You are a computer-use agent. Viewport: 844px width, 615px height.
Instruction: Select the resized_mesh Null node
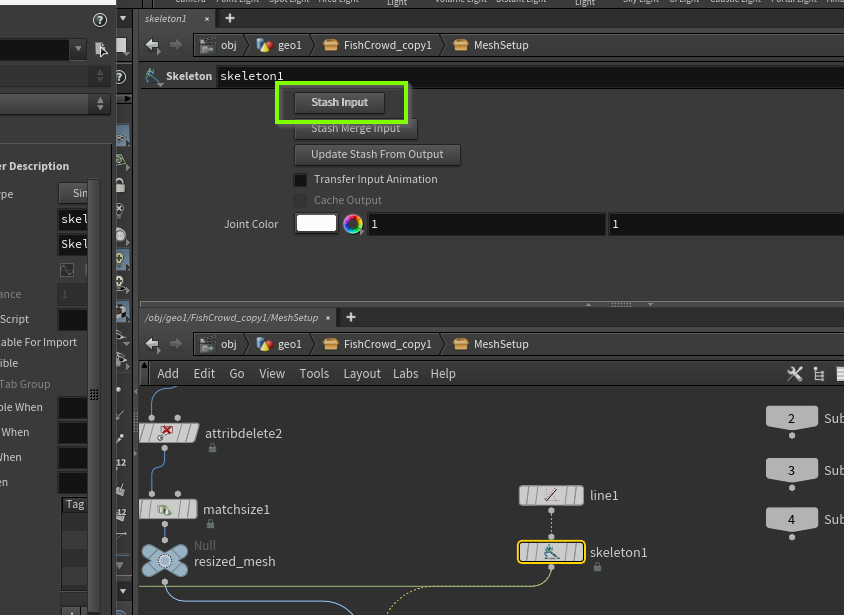coord(165,561)
